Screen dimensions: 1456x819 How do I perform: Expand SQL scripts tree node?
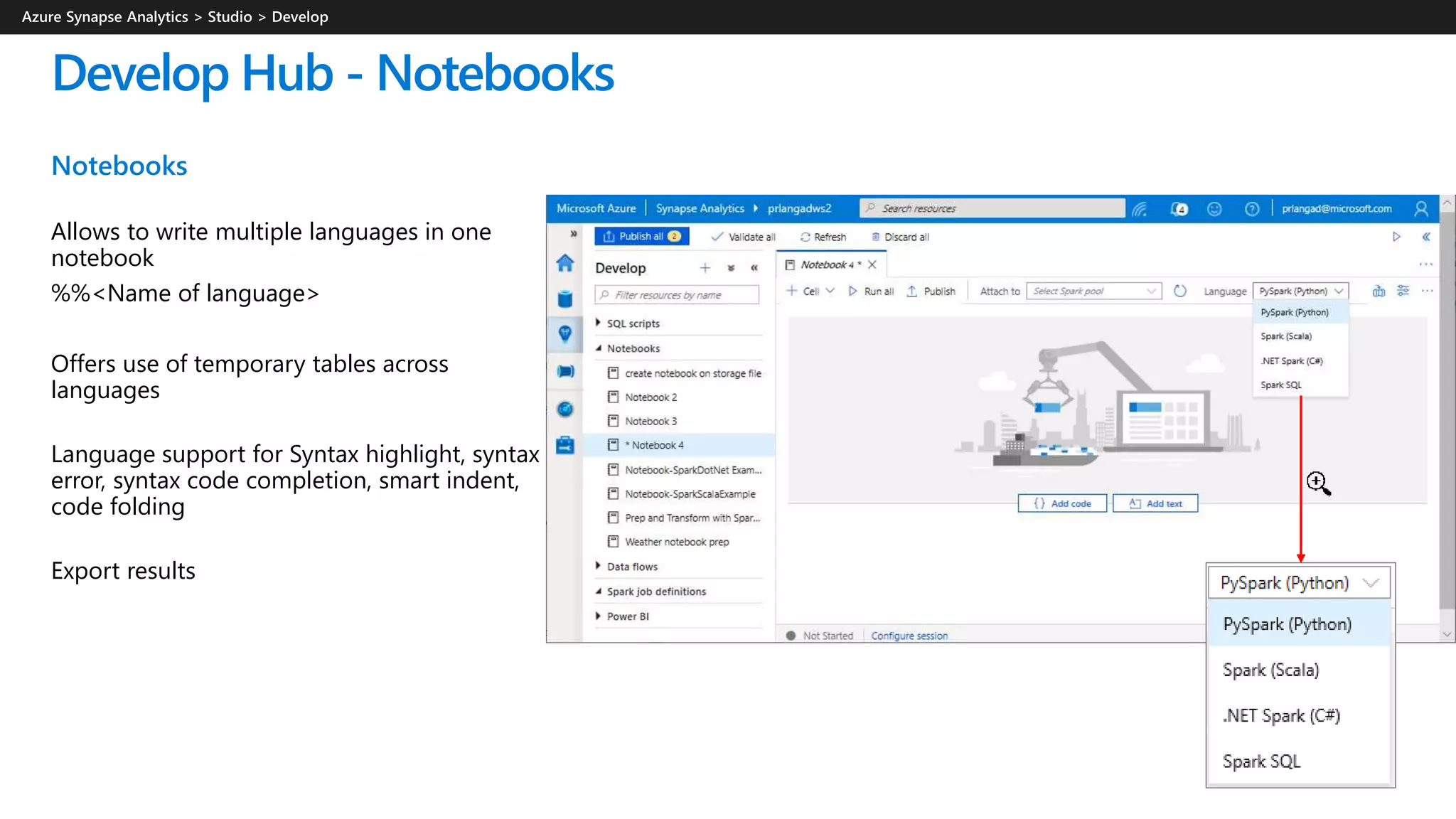tap(599, 323)
